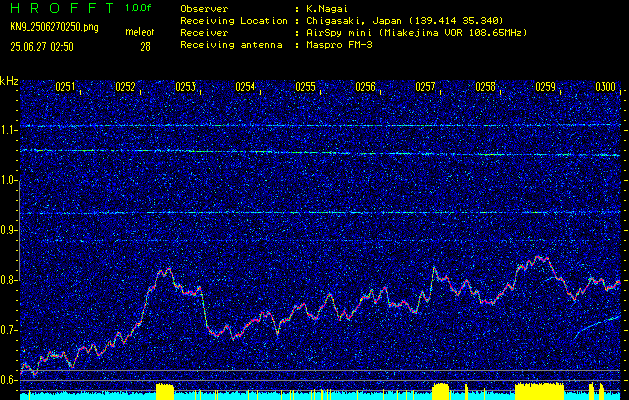
Task: Click the 0258 time marker
Action: [485, 87]
